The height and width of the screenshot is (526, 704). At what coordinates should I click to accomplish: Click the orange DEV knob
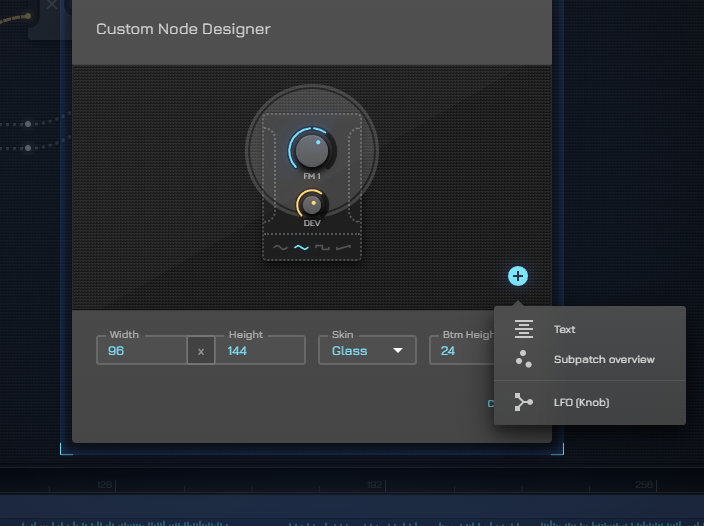pyautogui.click(x=311, y=204)
